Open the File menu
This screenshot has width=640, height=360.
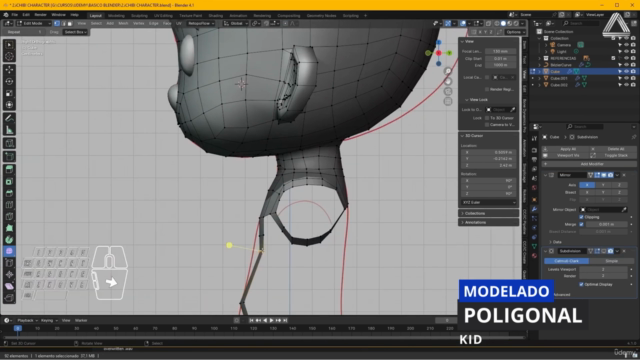coord(15,15)
